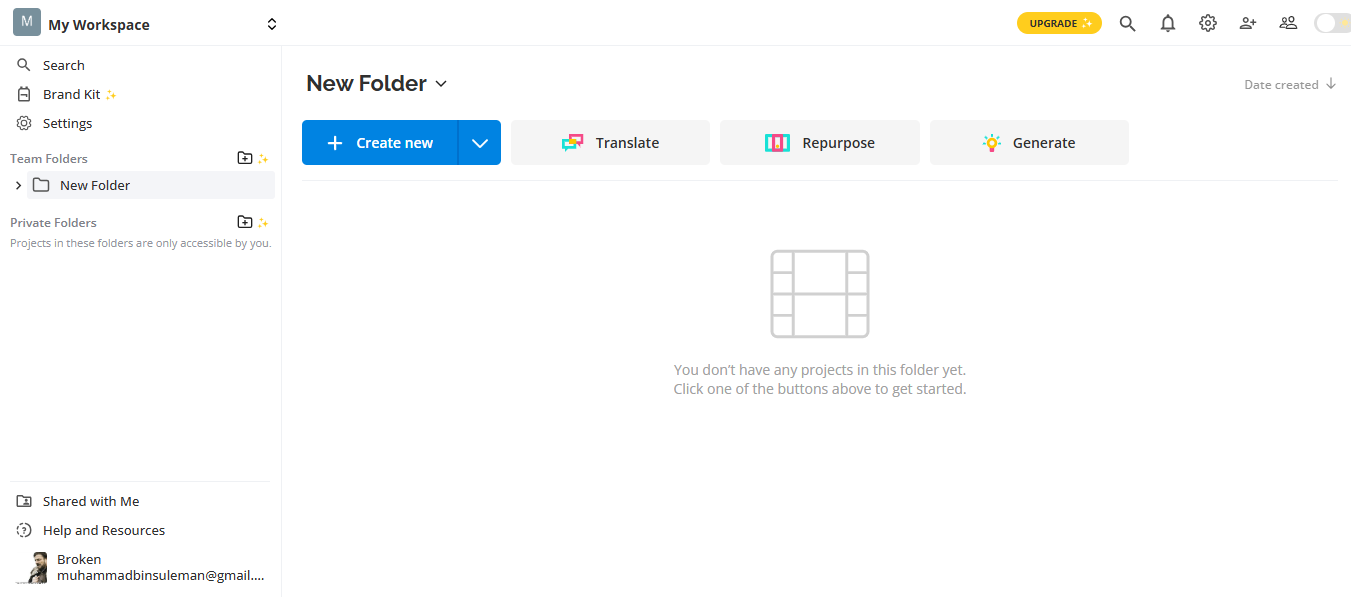Click the invite member icon

click(1248, 23)
